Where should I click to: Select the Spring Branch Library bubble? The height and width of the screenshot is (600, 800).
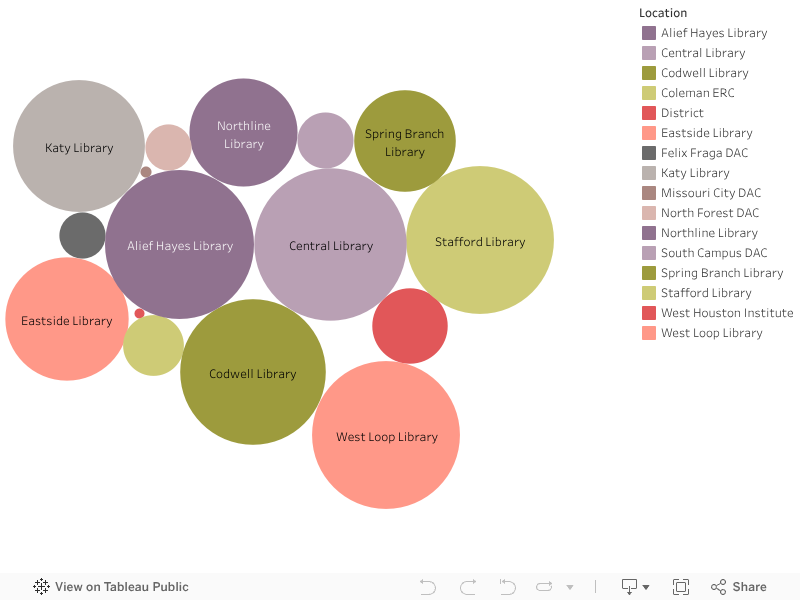[405, 141]
